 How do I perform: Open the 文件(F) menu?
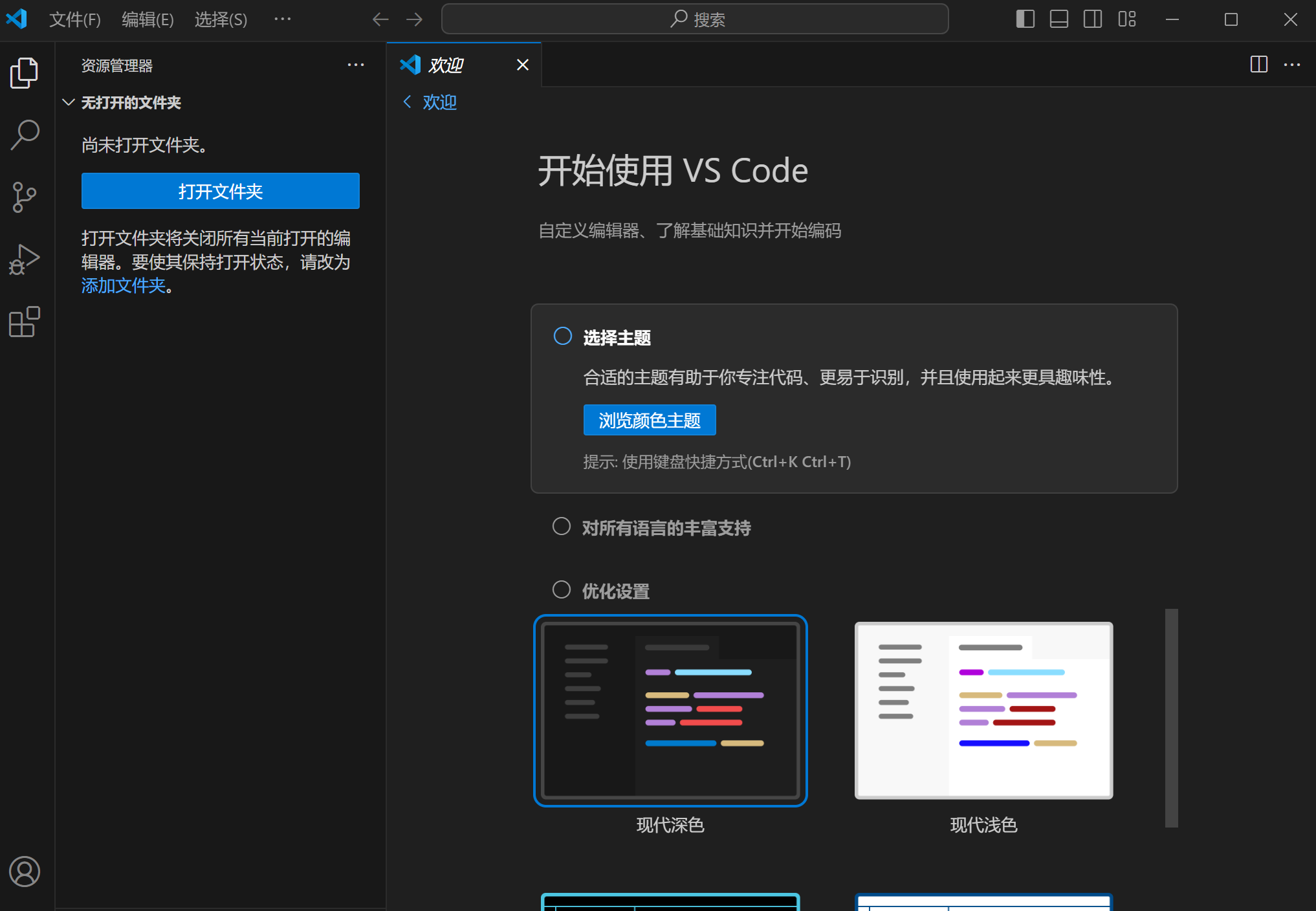[x=75, y=19]
